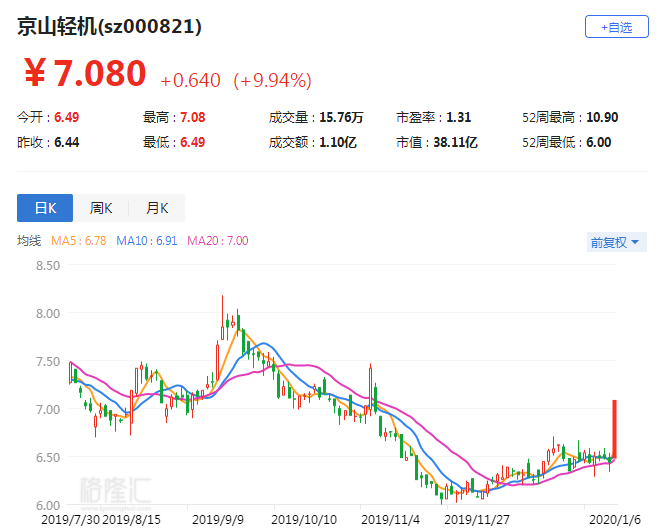Image resolution: width=668 pixels, height=531 pixels.
Task: Click the 2019/10/10 date axis label
Action: [304, 520]
